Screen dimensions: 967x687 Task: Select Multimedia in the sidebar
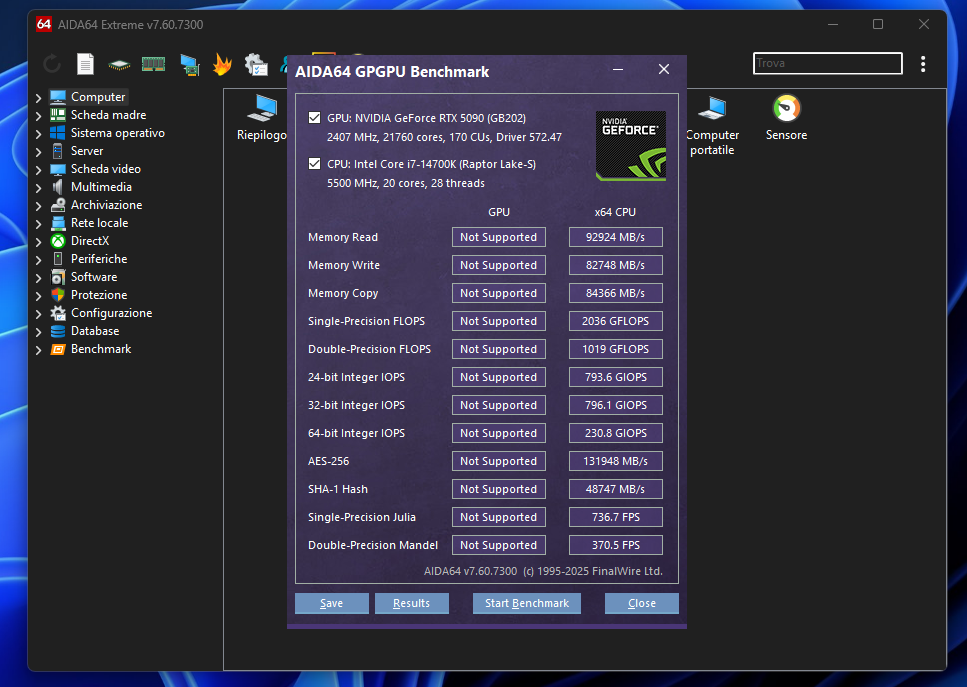pyautogui.click(x=101, y=186)
